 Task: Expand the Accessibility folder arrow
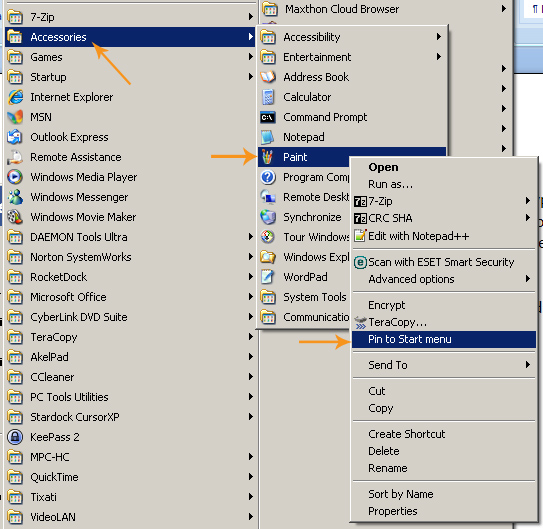pyautogui.click(x=439, y=36)
